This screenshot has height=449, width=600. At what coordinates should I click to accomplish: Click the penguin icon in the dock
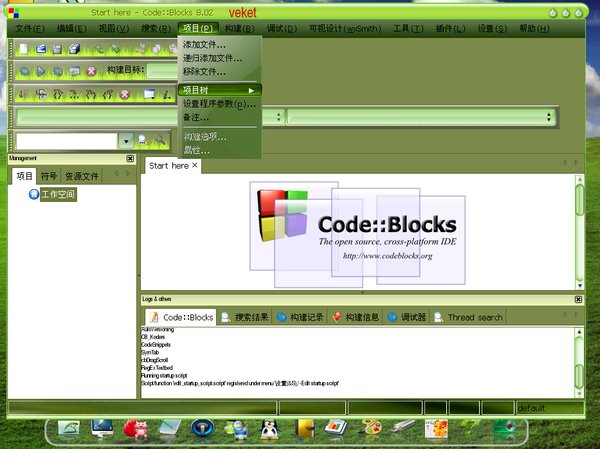[269, 429]
